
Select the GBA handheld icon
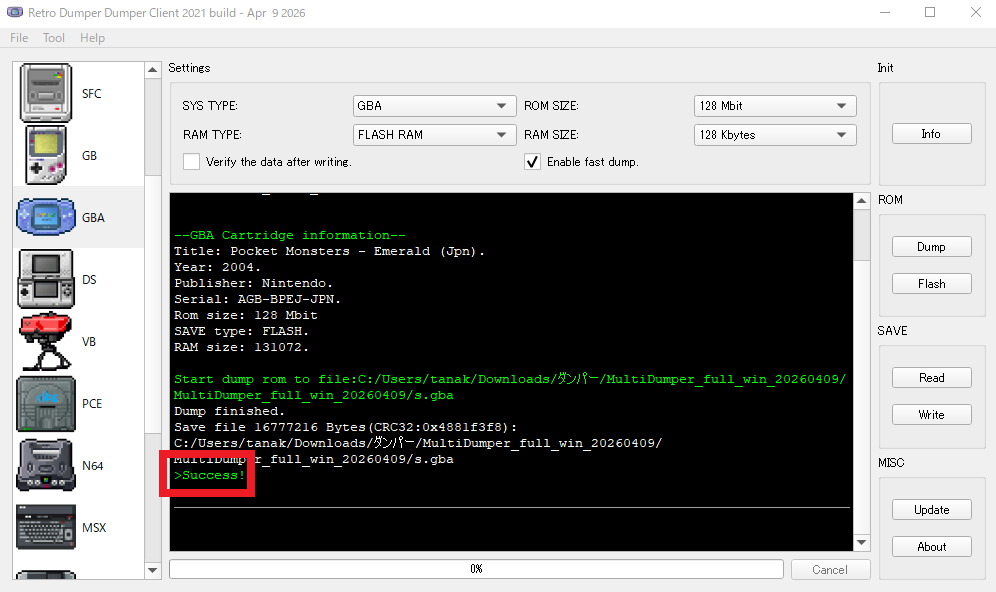tap(46, 217)
